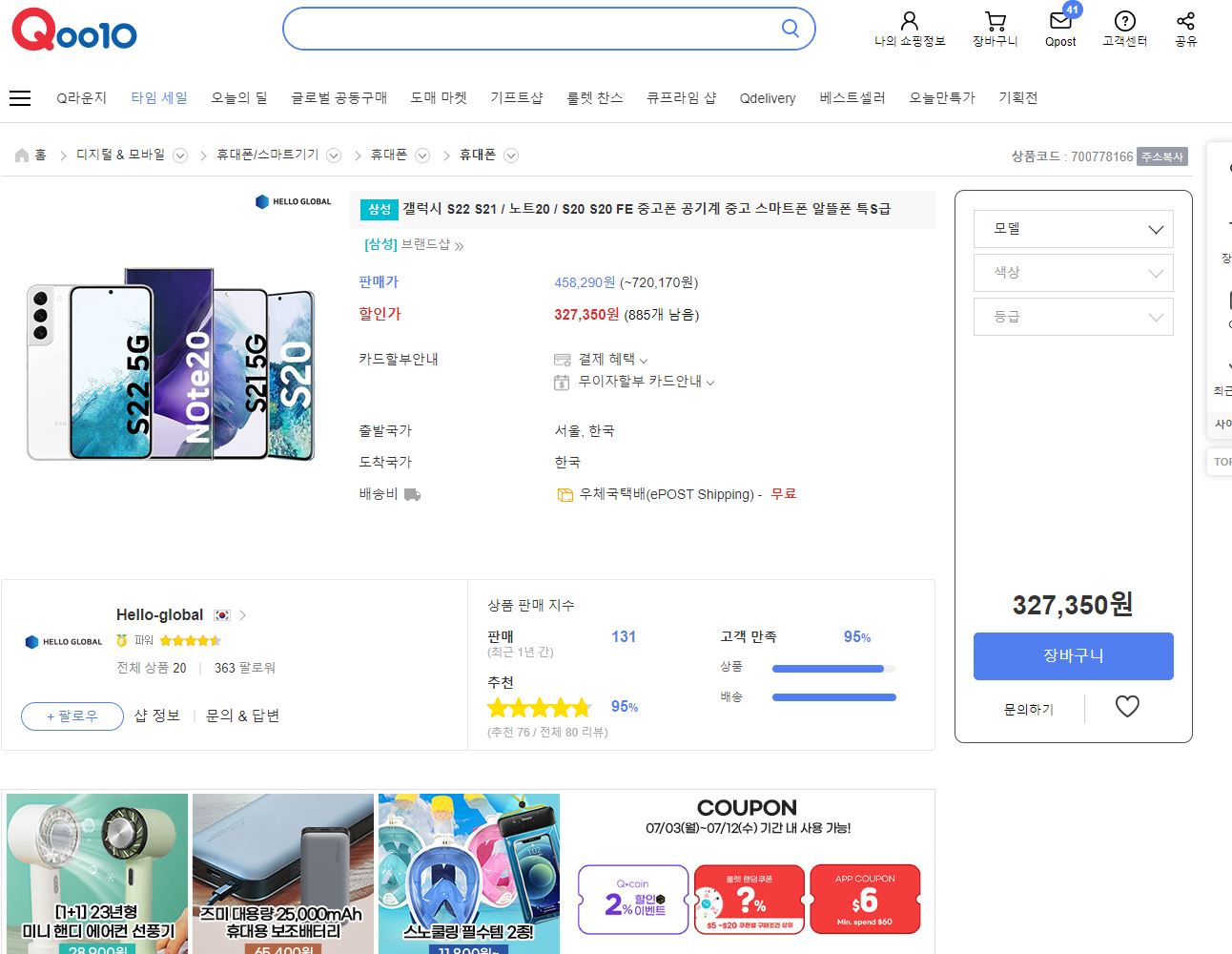Expand first 휴대폰 breadcrumb chevron
1232x954 pixels.
click(422, 156)
